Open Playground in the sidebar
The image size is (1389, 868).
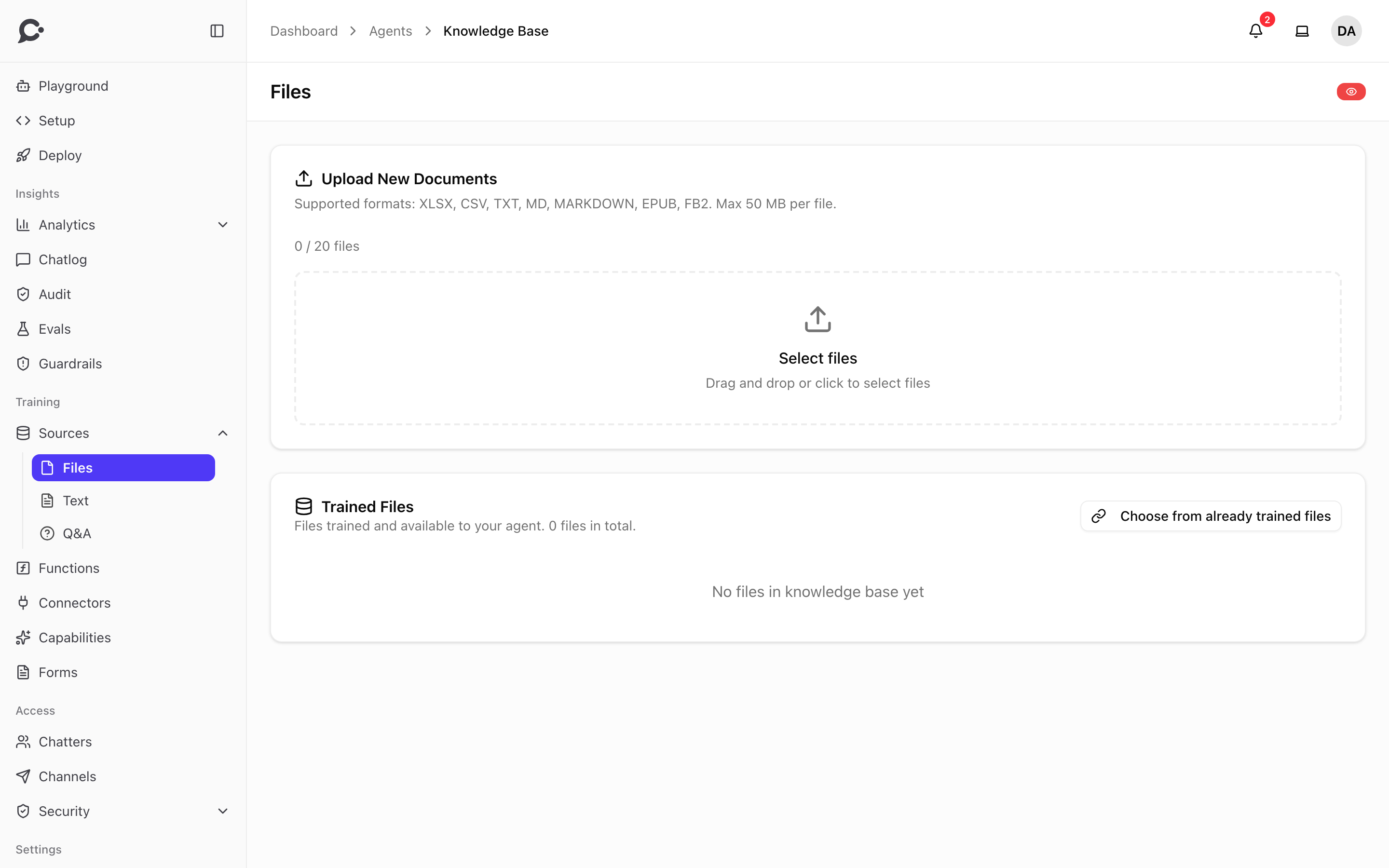123,86
